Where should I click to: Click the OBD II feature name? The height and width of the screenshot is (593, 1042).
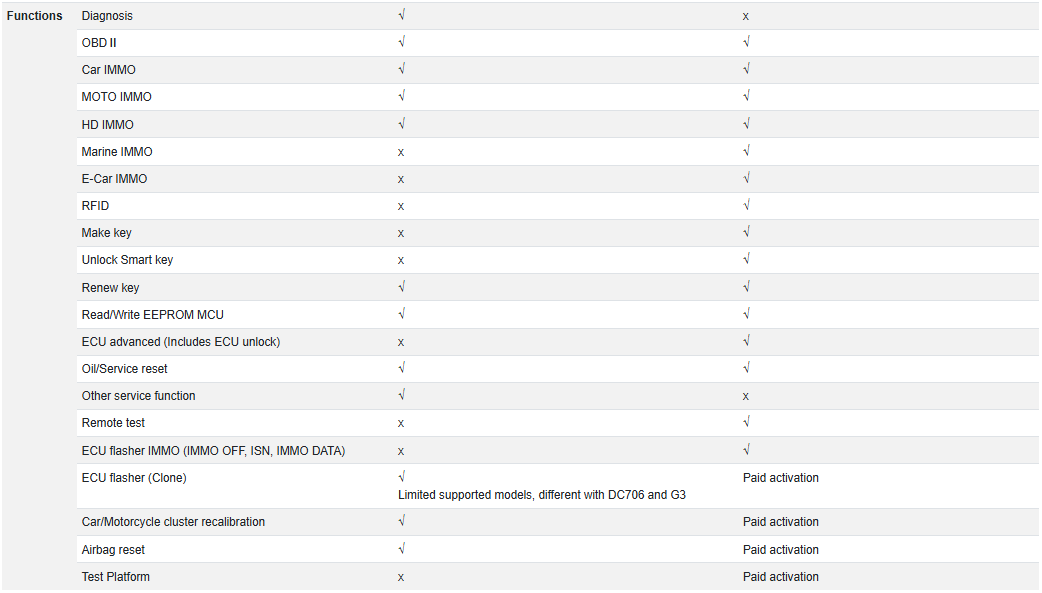point(99,43)
